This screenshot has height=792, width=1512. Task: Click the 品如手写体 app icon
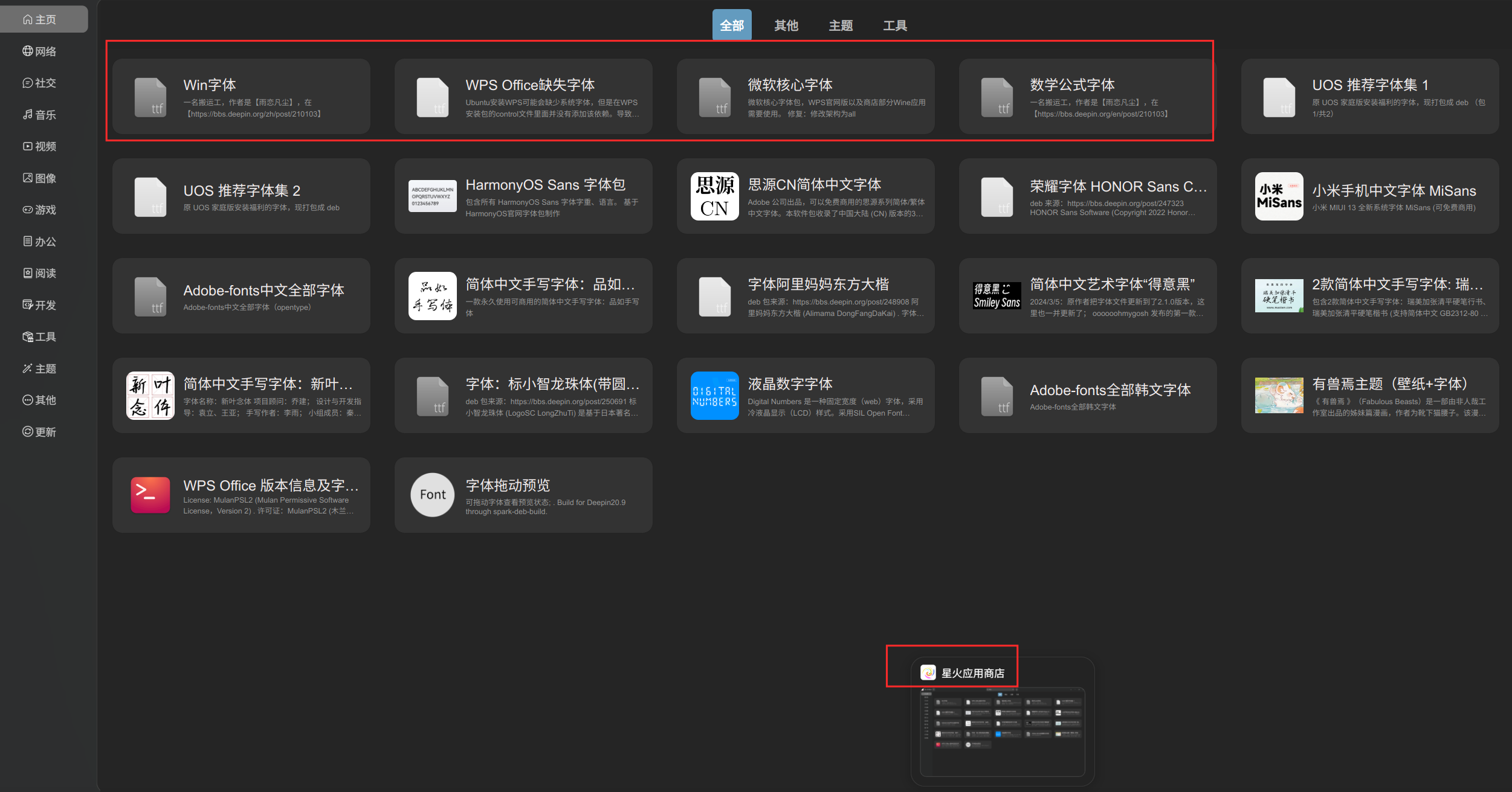click(x=433, y=296)
